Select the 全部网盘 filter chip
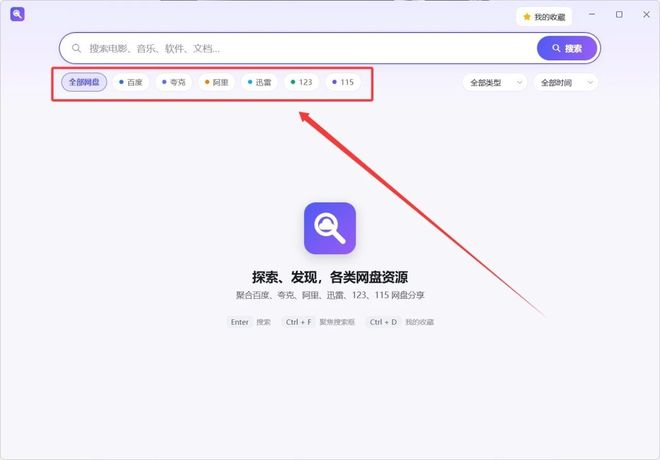Screen dimensions: 660x460 coord(84,82)
